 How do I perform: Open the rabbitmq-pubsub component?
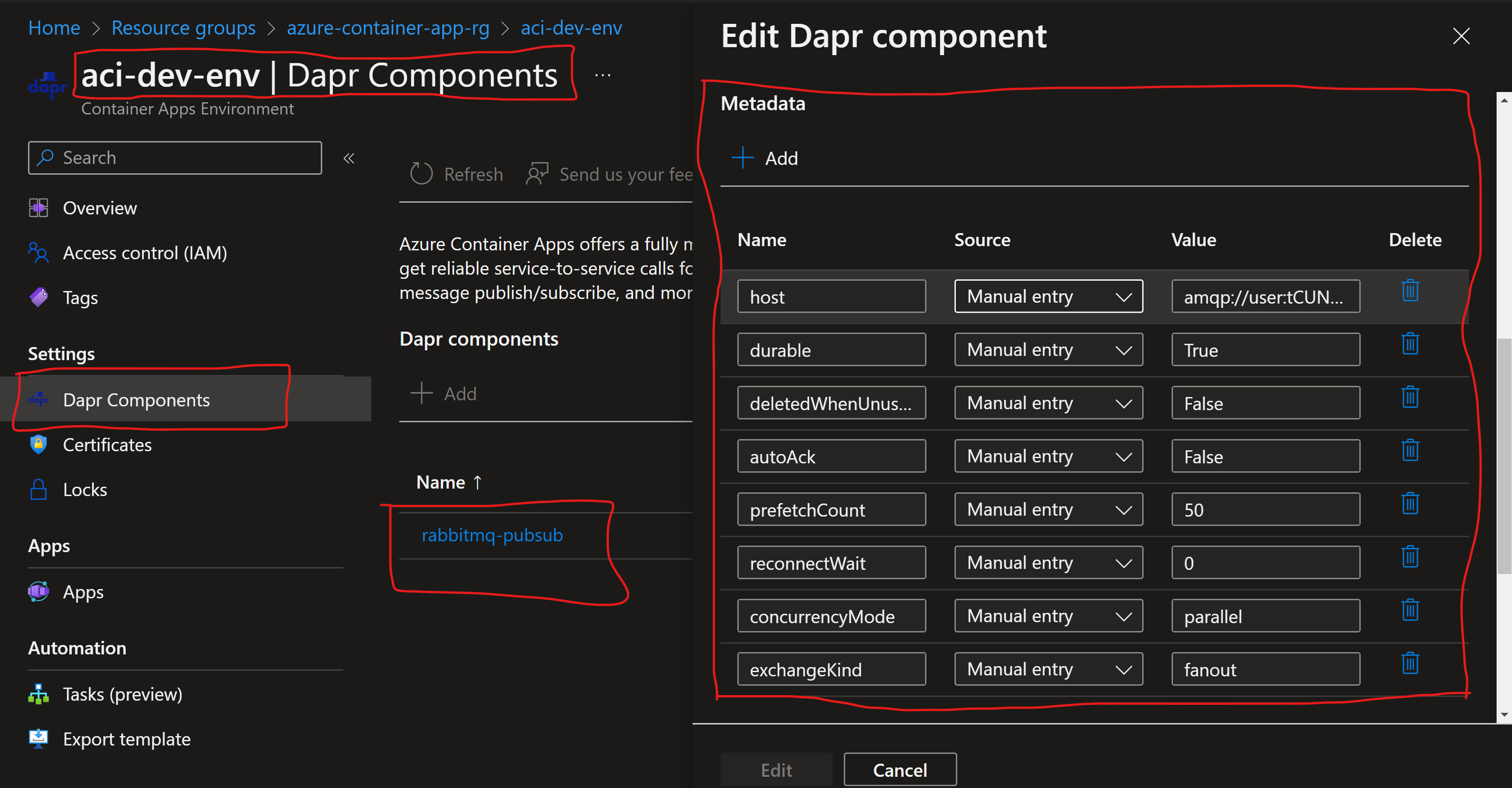pos(492,535)
